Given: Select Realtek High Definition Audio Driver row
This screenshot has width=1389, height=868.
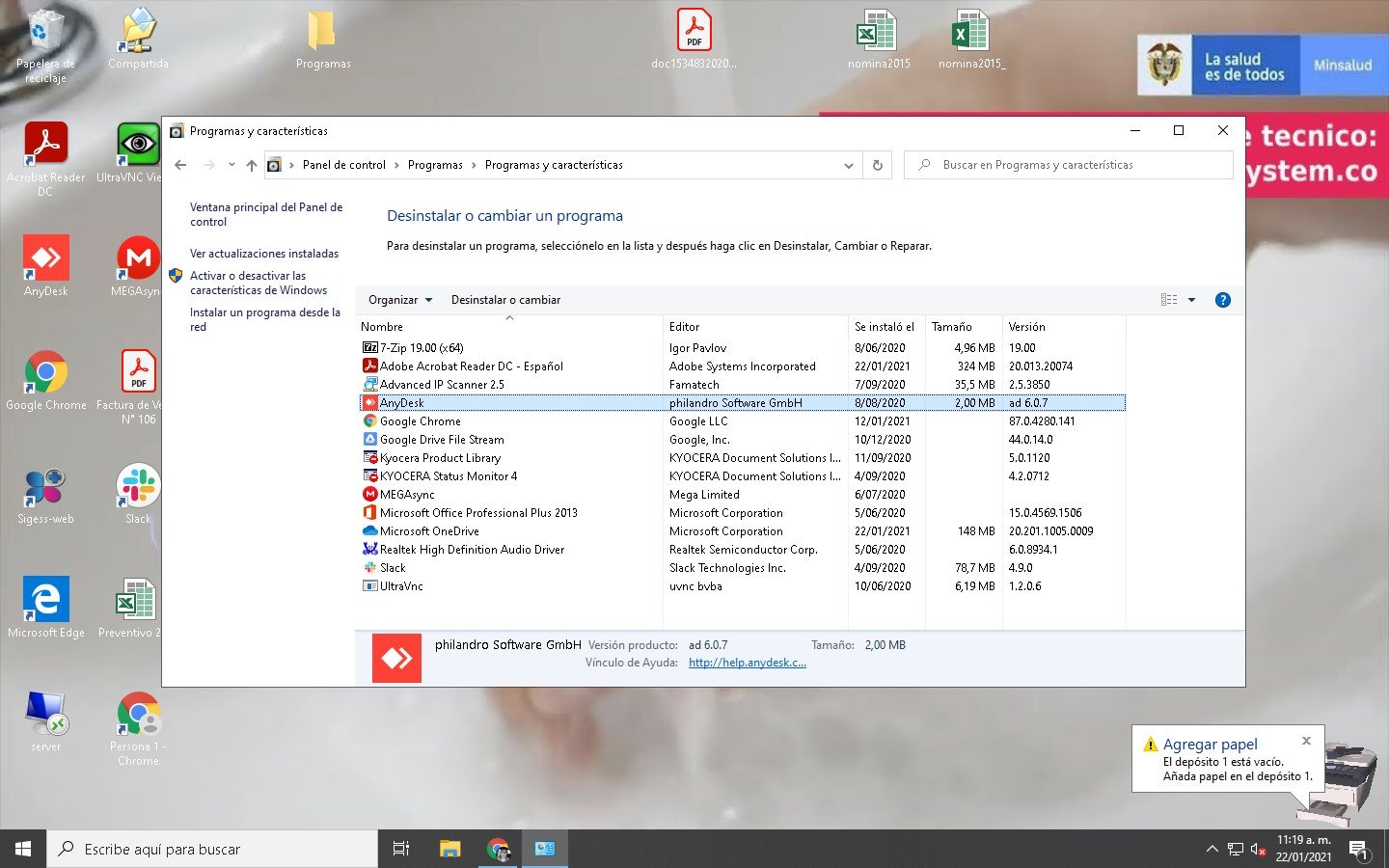Looking at the screenshot, I should pos(742,550).
